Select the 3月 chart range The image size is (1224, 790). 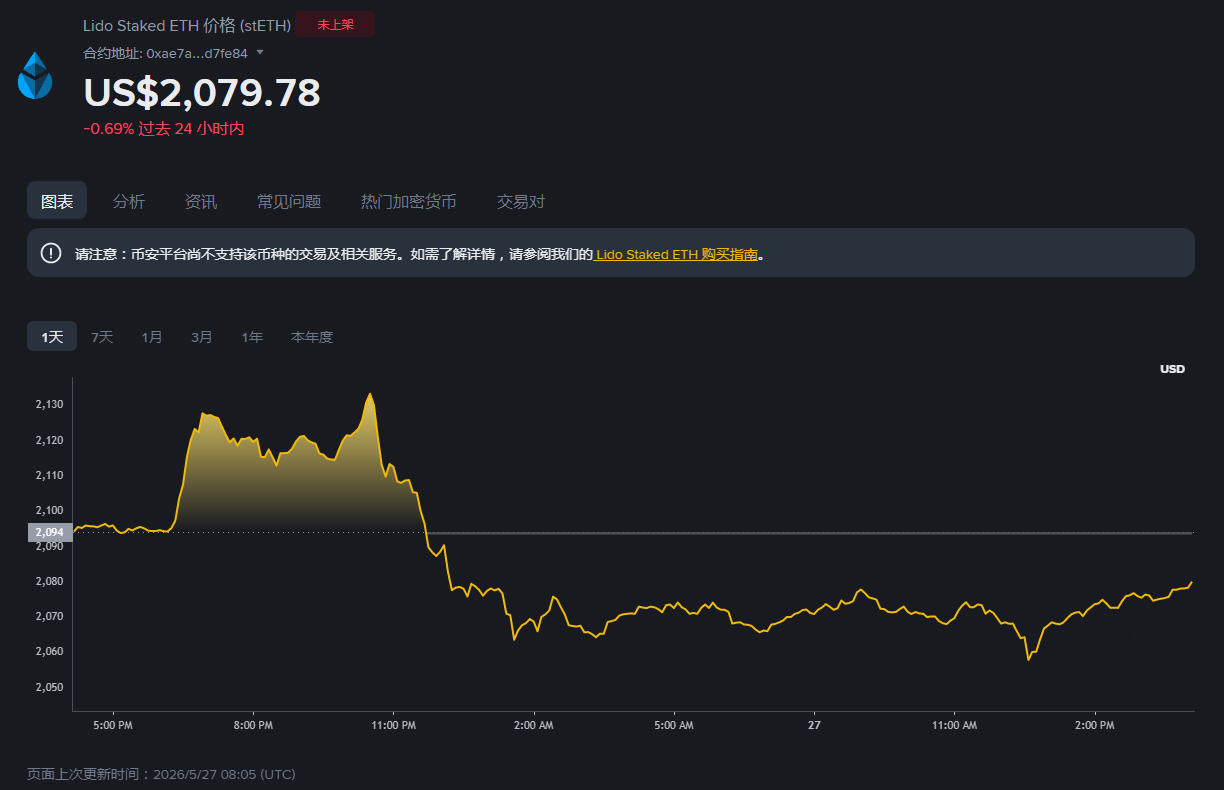pyautogui.click(x=202, y=337)
